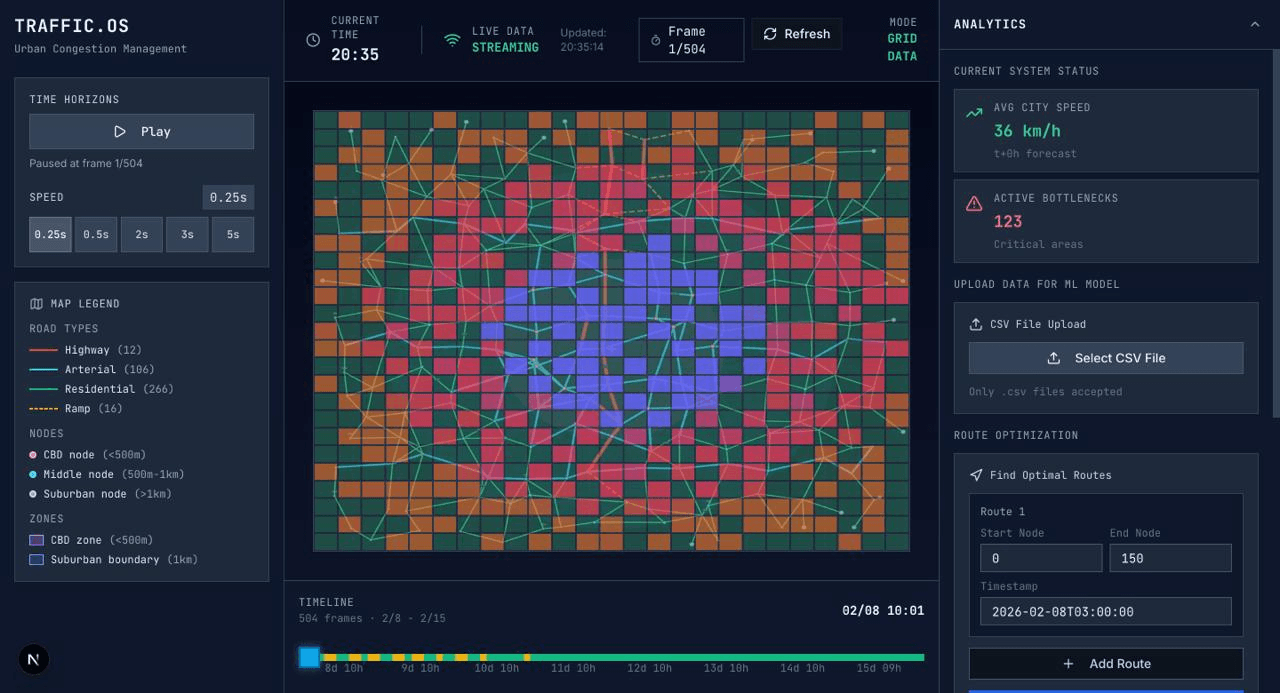Choose the 5s speed option
Image resolution: width=1280 pixels, height=693 pixels.
click(233, 235)
